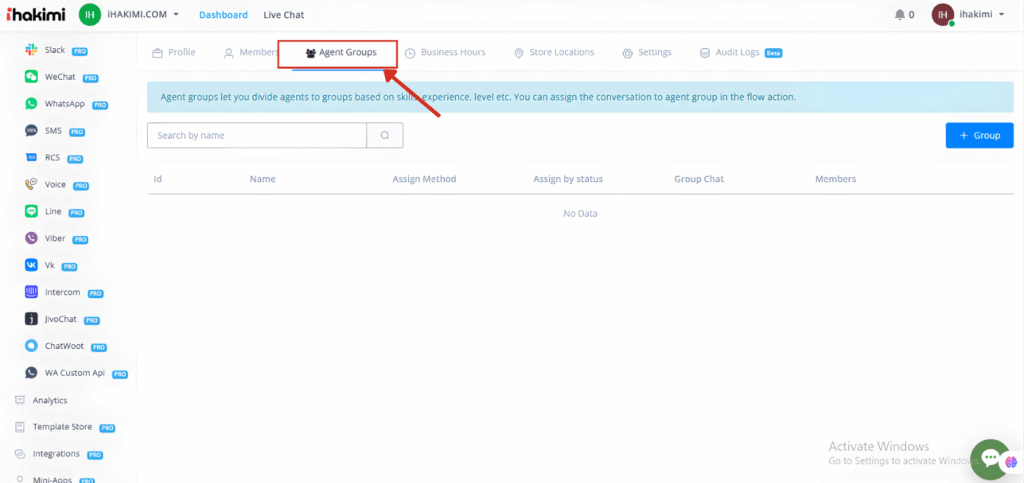The height and width of the screenshot is (483, 1024).
Task: Click the Slack channel icon in sidebar
Action: coord(31,50)
